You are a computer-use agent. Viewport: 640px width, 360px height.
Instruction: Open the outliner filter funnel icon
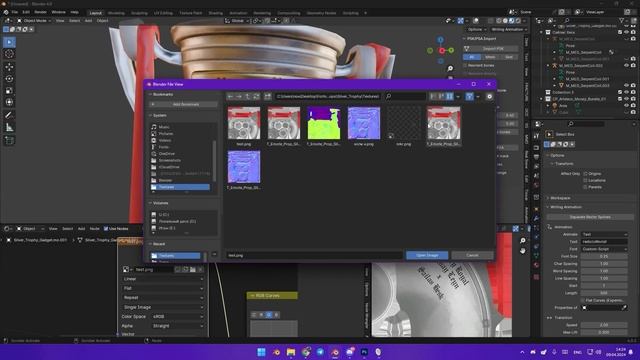click(622, 20)
